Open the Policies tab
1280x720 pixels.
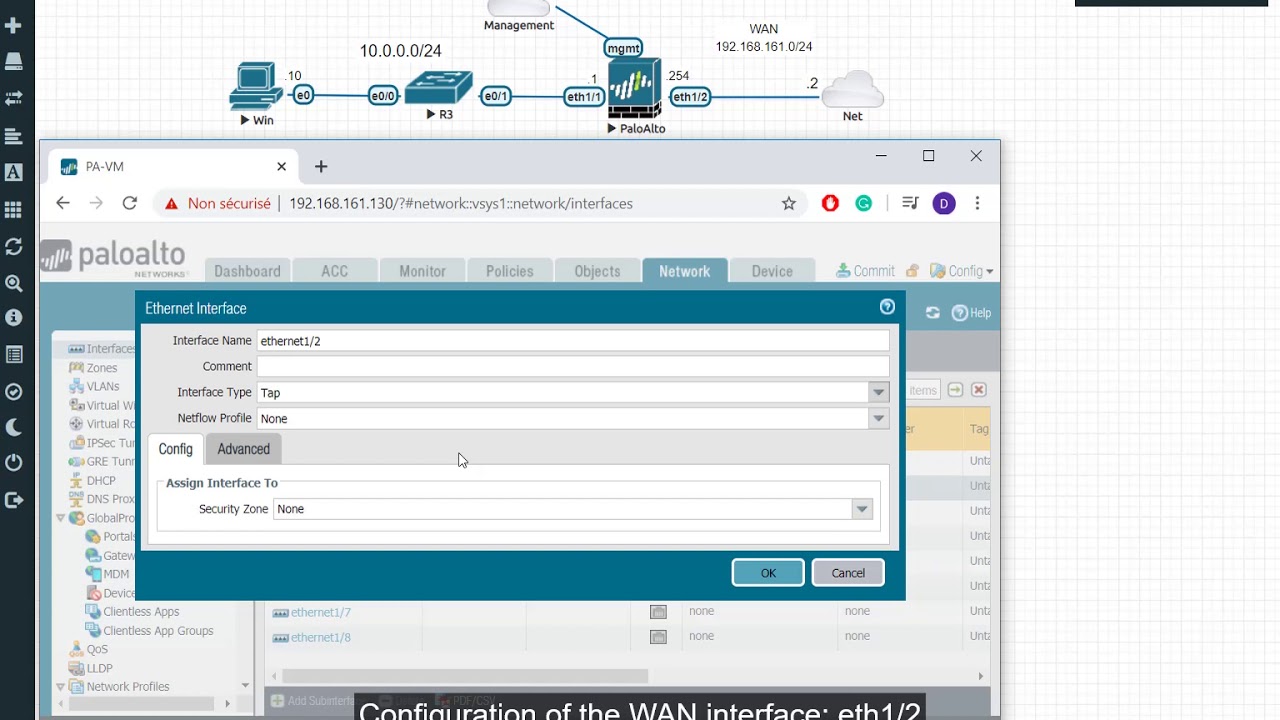pos(509,271)
